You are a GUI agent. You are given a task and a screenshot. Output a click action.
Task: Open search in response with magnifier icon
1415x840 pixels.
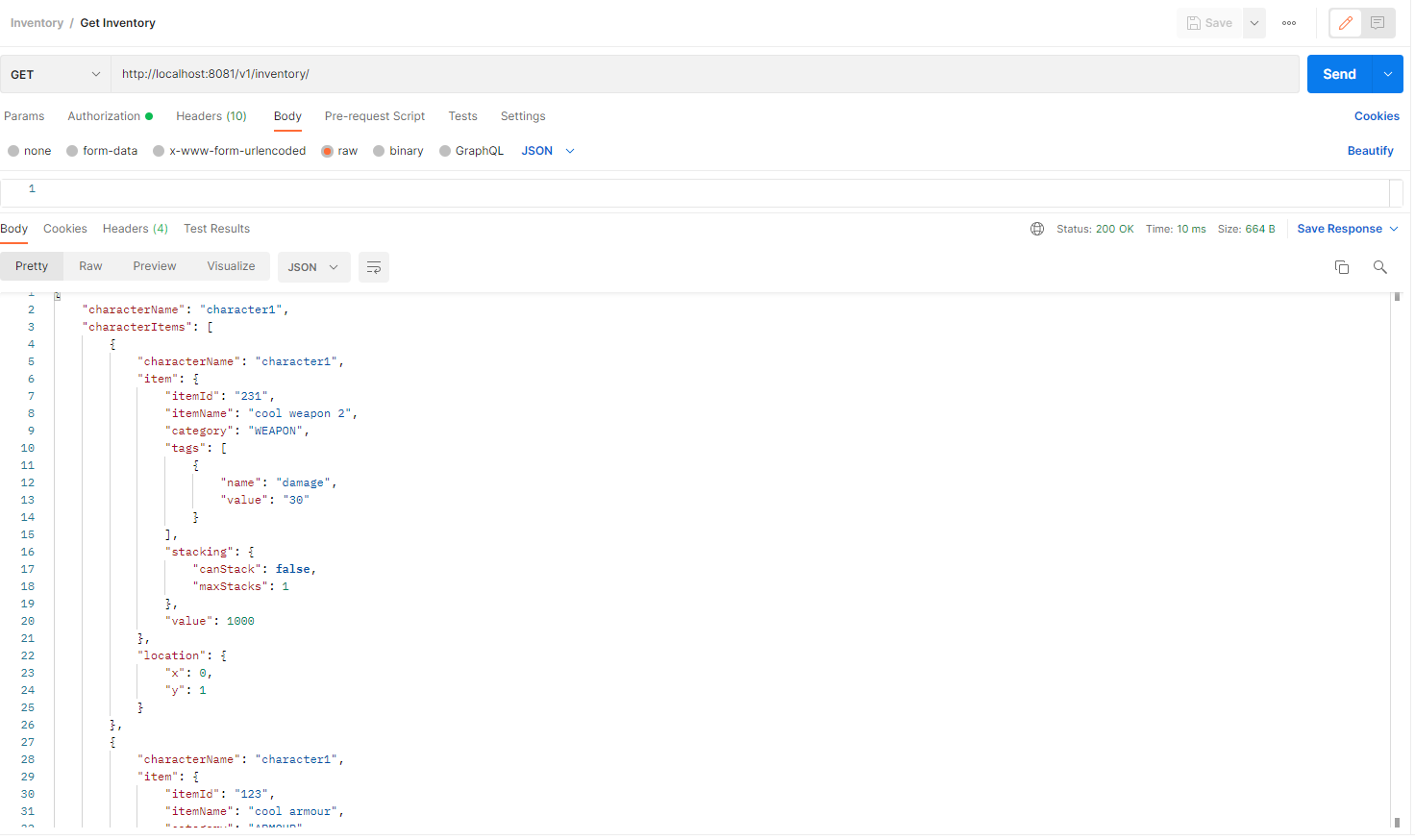coord(1380,267)
